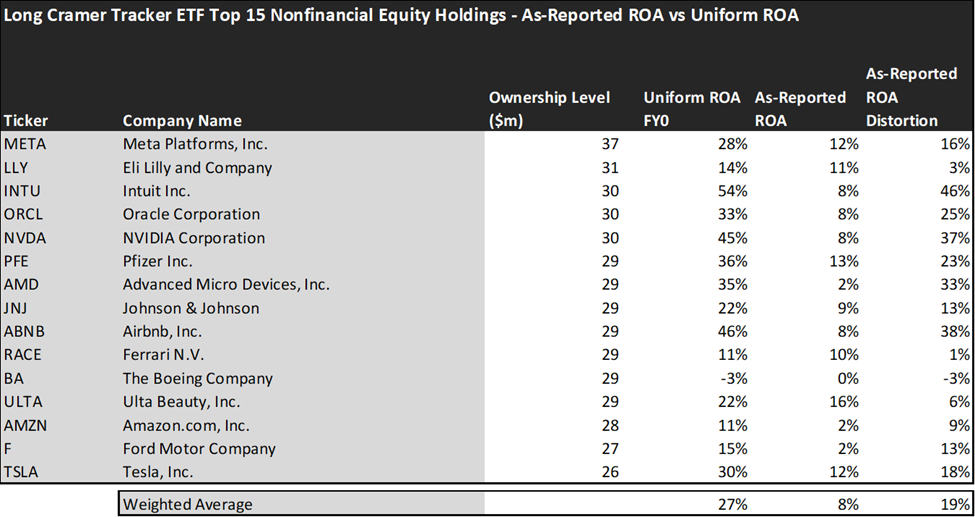Select the Eli Lilly and Company cell
The image size is (975, 517).
[197, 167]
